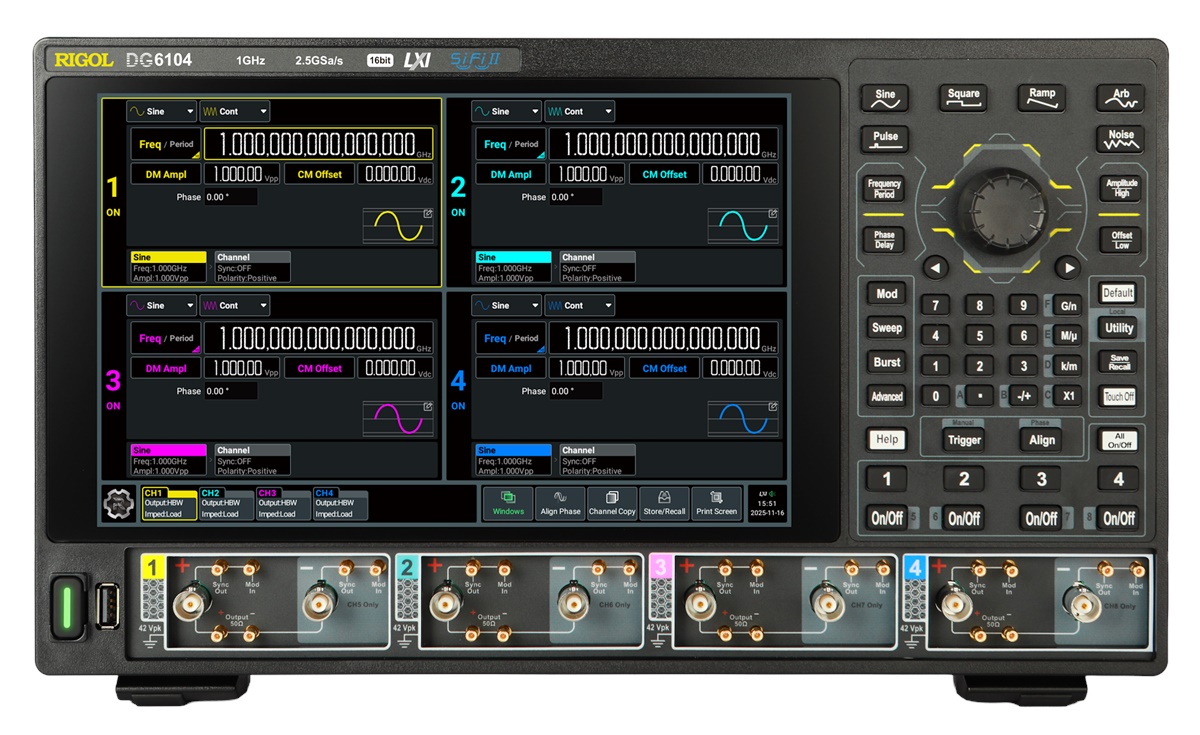Image resolution: width=1200 pixels, height=735 pixels.
Task: Open the Store/Recall icon on screen
Action: [x=664, y=503]
